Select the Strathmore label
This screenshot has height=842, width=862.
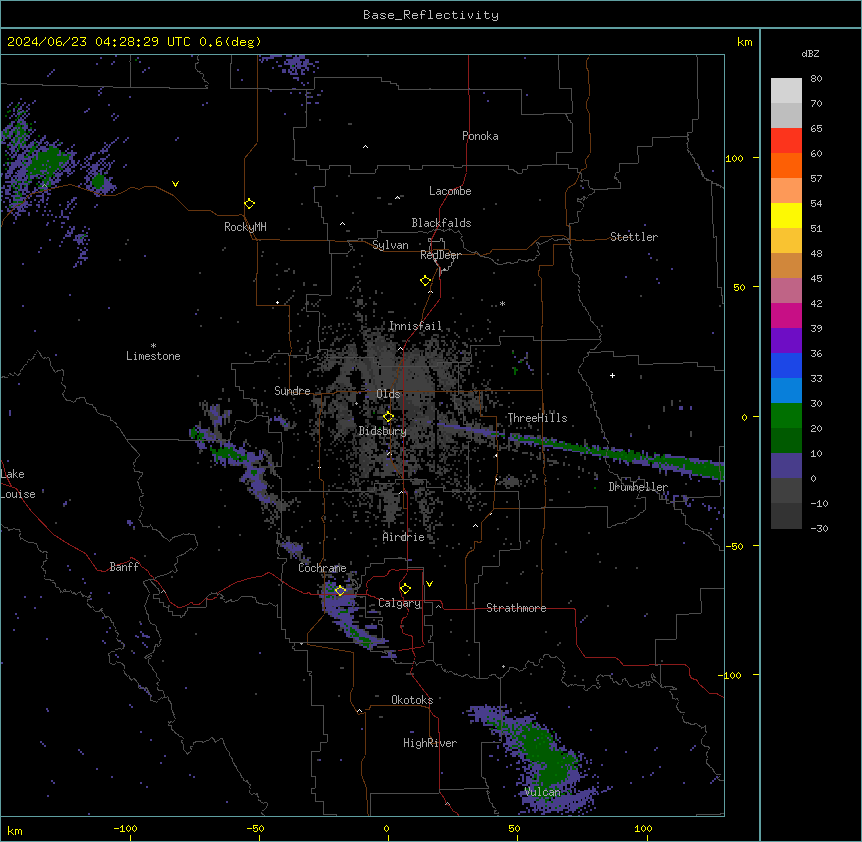click(x=516, y=608)
